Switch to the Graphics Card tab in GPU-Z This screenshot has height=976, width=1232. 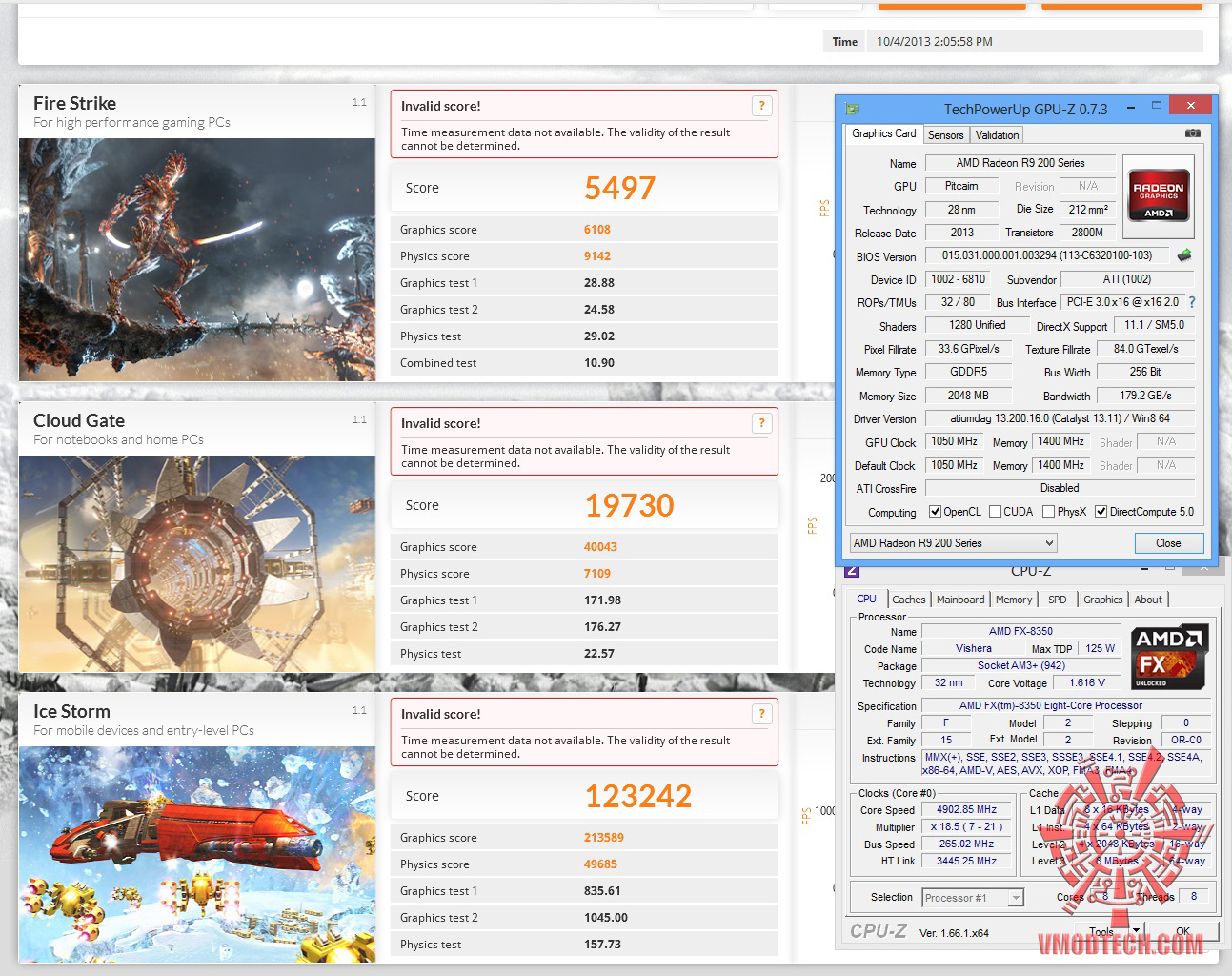click(x=884, y=134)
